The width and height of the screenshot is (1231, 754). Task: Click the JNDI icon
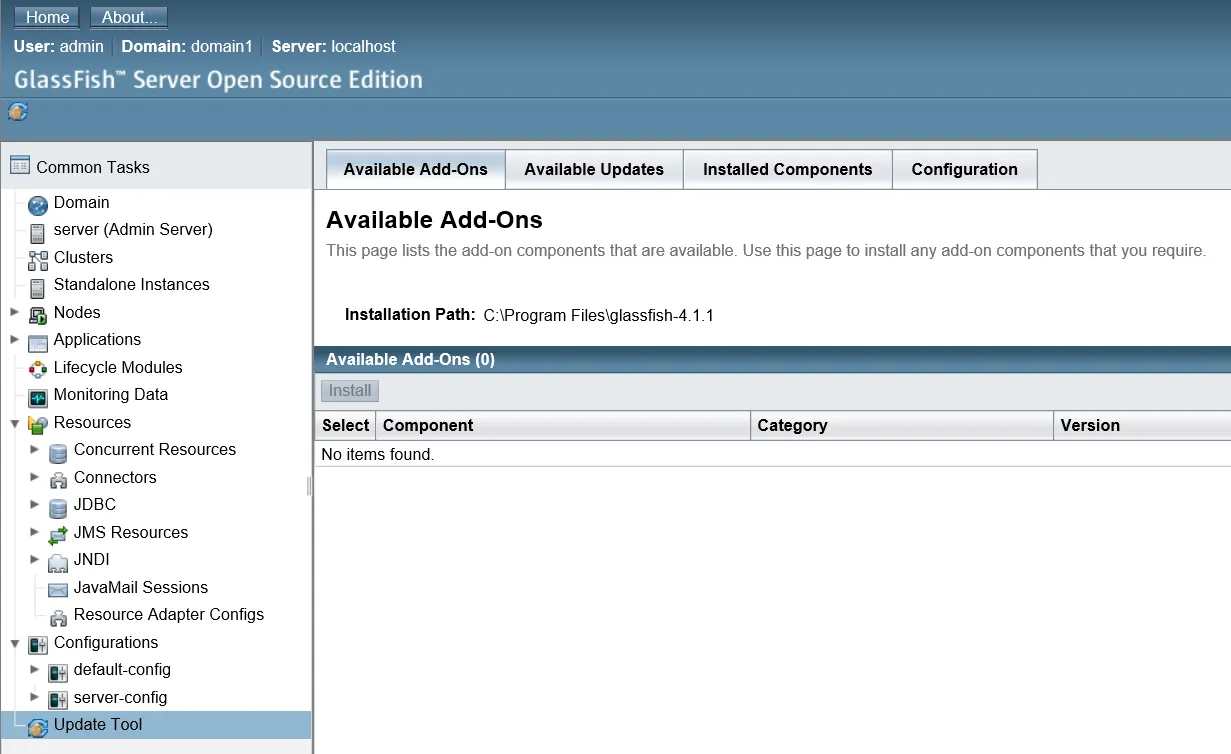(58, 563)
